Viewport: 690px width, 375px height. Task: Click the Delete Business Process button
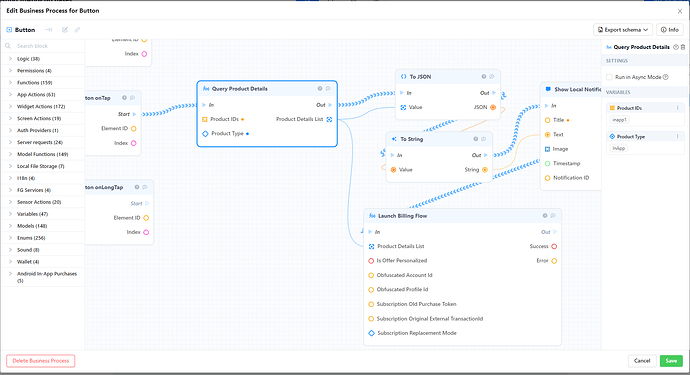click(40, 361)
